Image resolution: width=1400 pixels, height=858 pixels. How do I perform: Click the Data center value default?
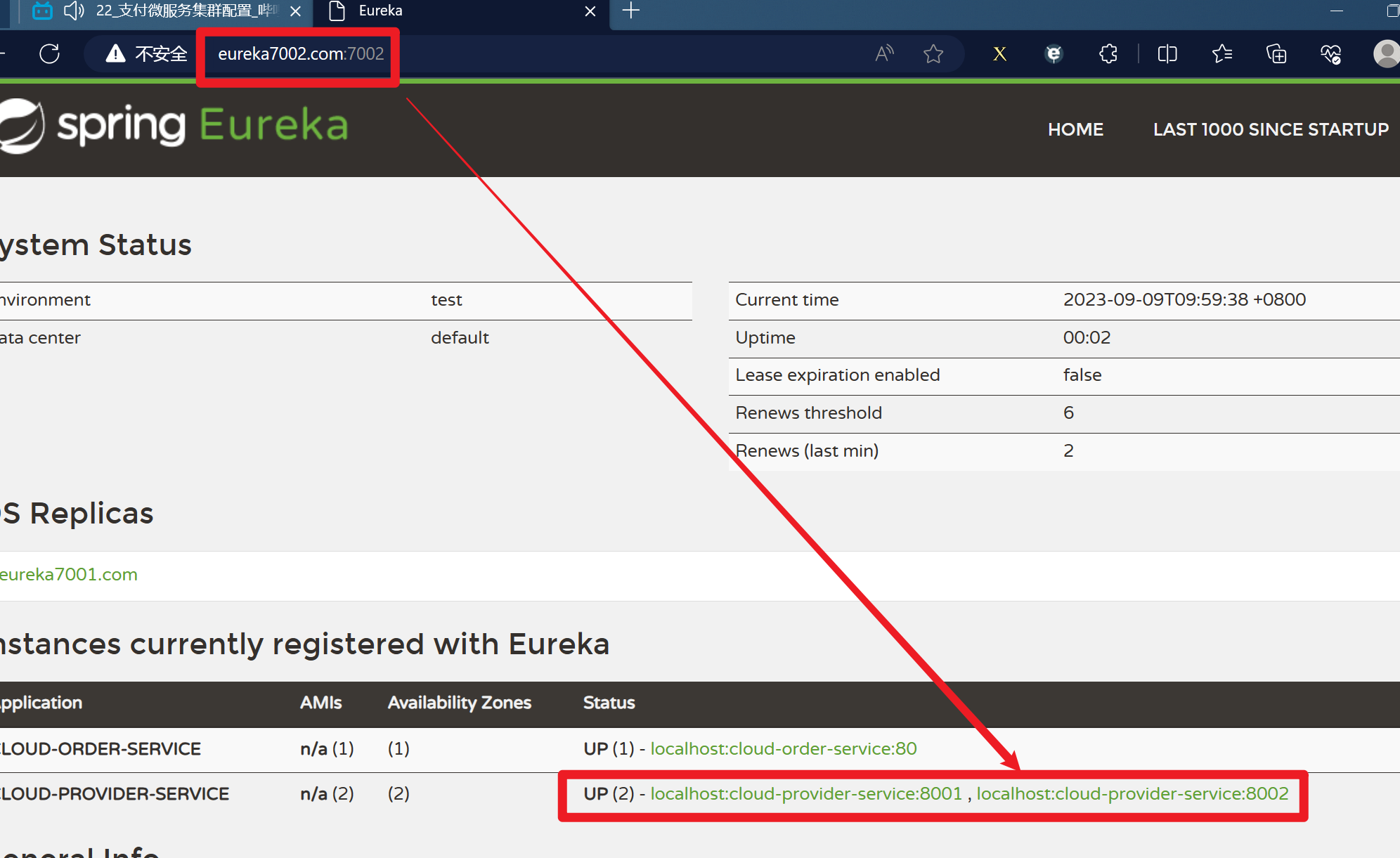tap(460, 337)
